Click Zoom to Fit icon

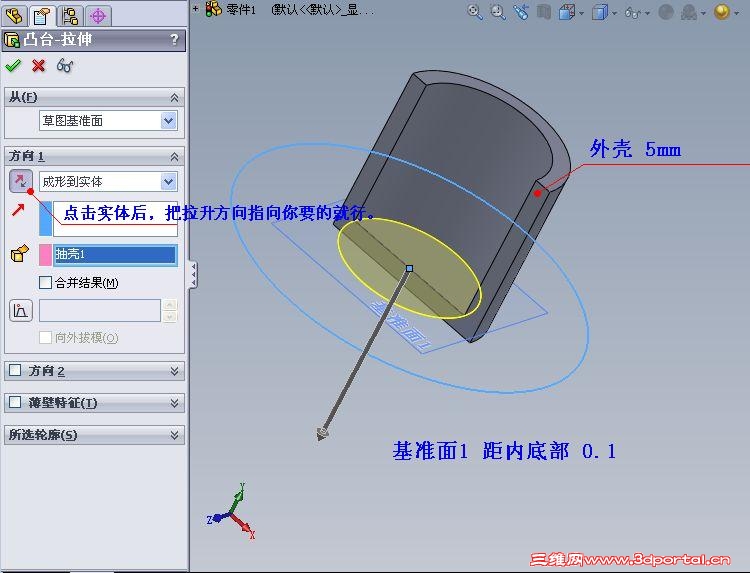[474, 12]
